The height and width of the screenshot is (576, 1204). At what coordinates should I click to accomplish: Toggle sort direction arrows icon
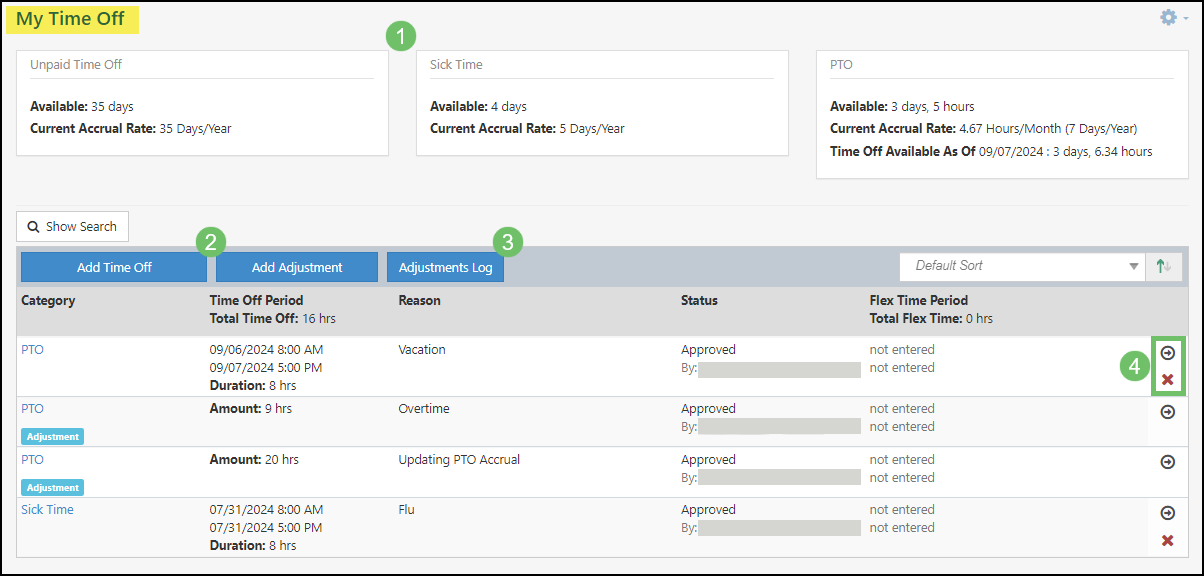1164,266
